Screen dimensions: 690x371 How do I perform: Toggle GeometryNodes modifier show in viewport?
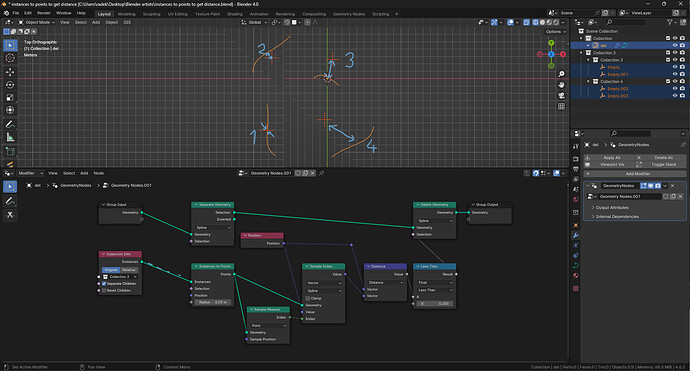coord(650,186)
